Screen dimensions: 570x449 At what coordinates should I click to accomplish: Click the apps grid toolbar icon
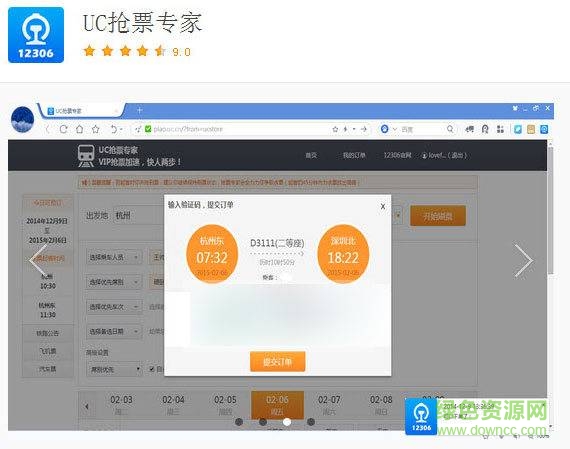pyautogui.click(x=501, y=129)
